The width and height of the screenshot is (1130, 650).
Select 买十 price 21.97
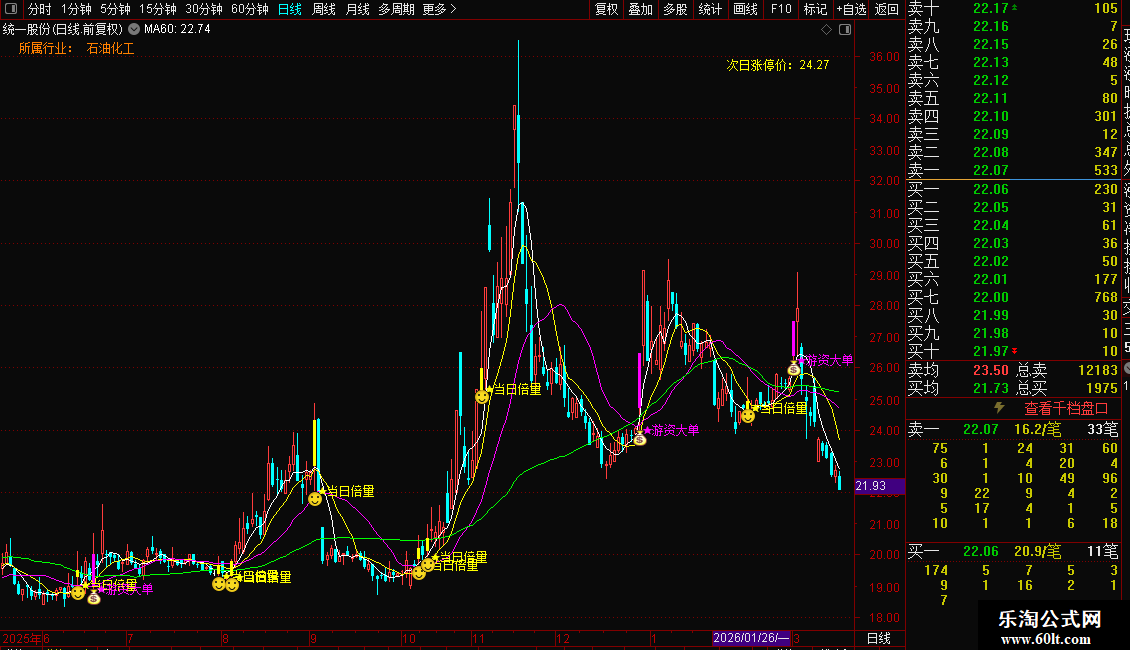point(991,351)
